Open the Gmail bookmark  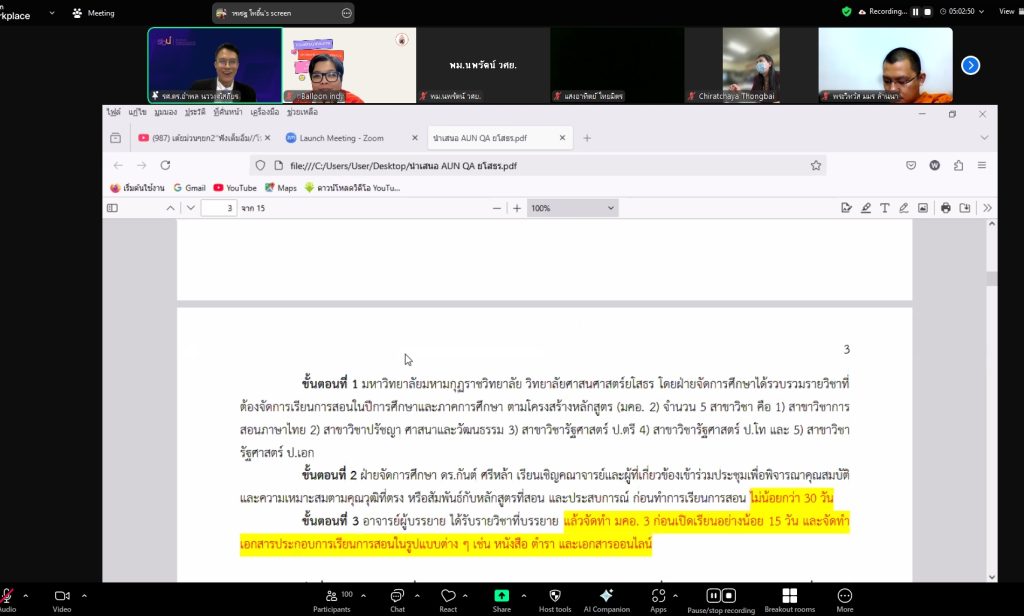pyautogui.click(x=189, y=187)
